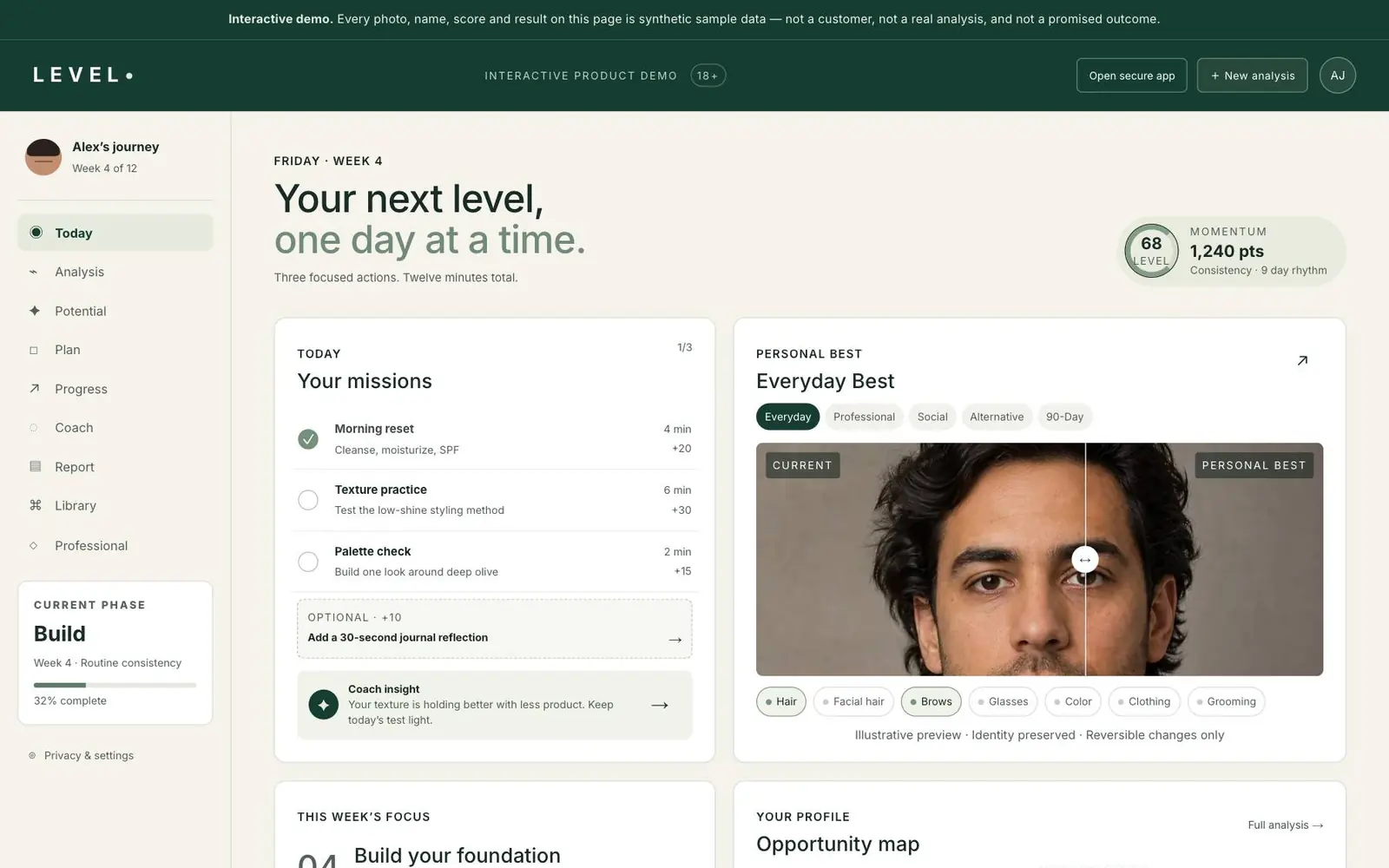1389x868 pixels.
Task: Click the Texture practice mission title
Action: tap(380, 490)
